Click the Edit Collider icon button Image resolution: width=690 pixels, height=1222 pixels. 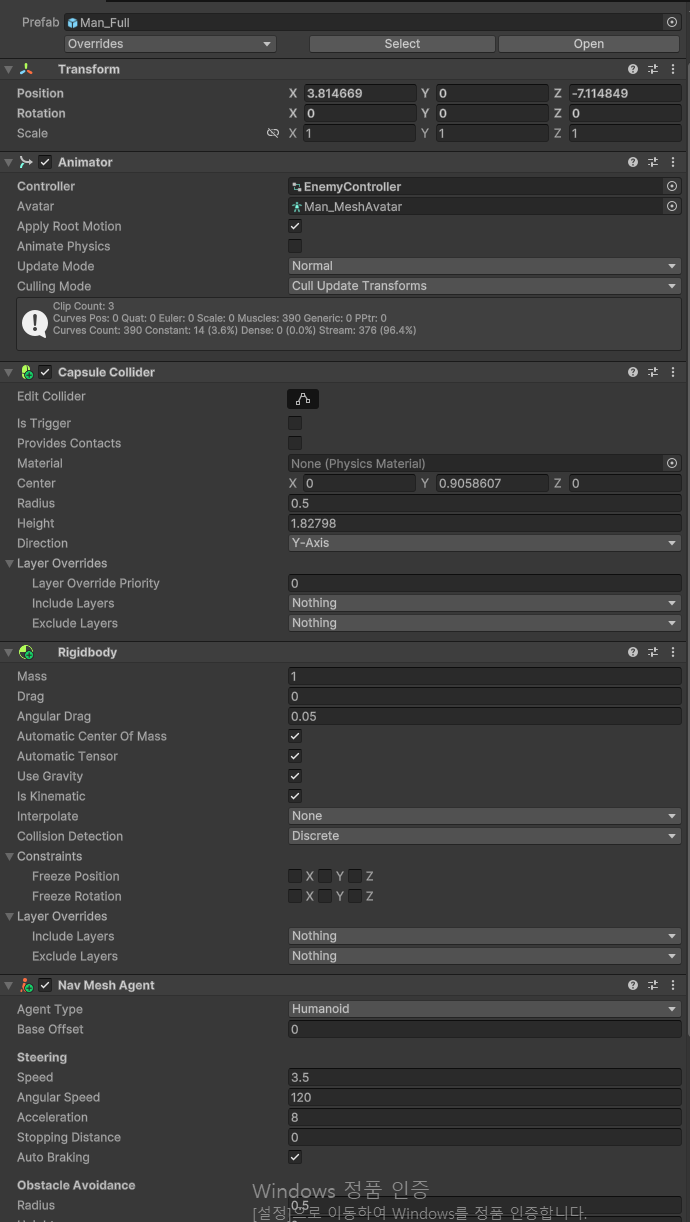pos(303,399)
